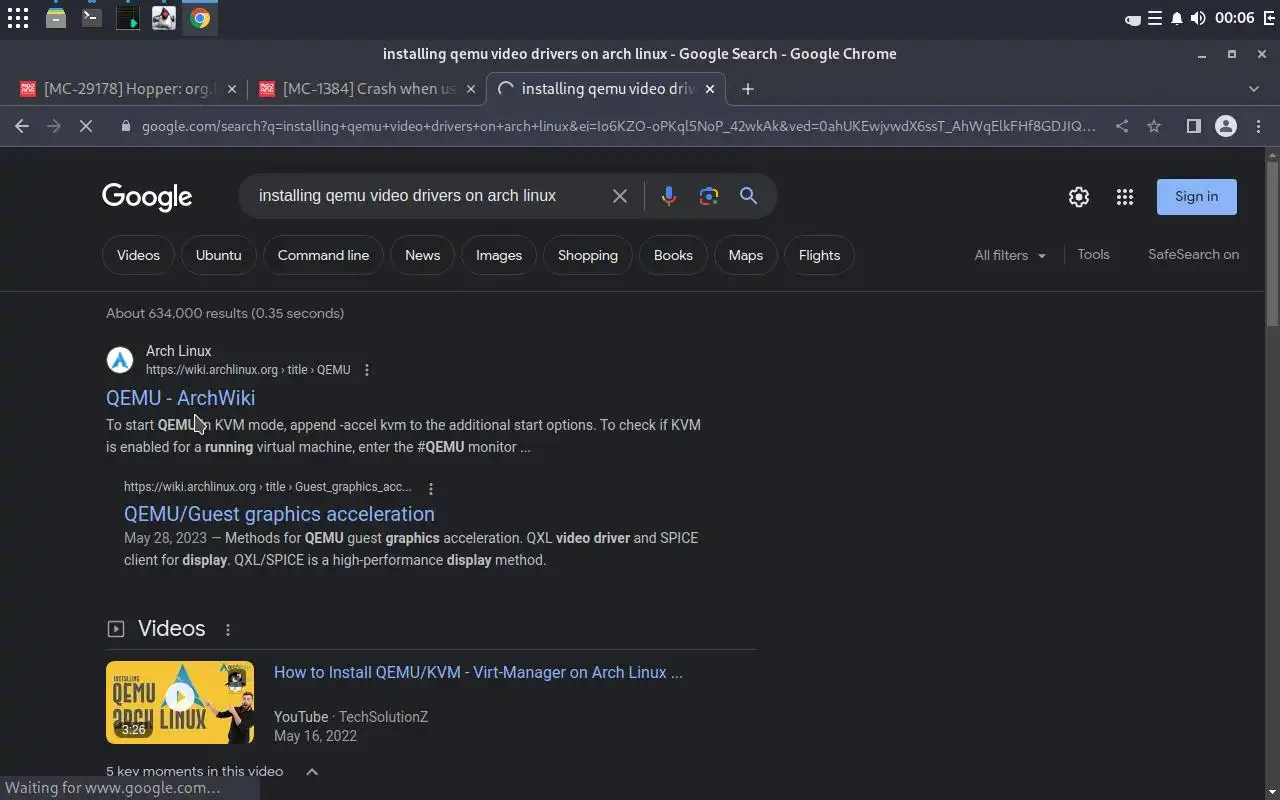The height and width of the screenshot is (800, 1280).
Task: Stop loading the current page
Action: click(86, 126)
